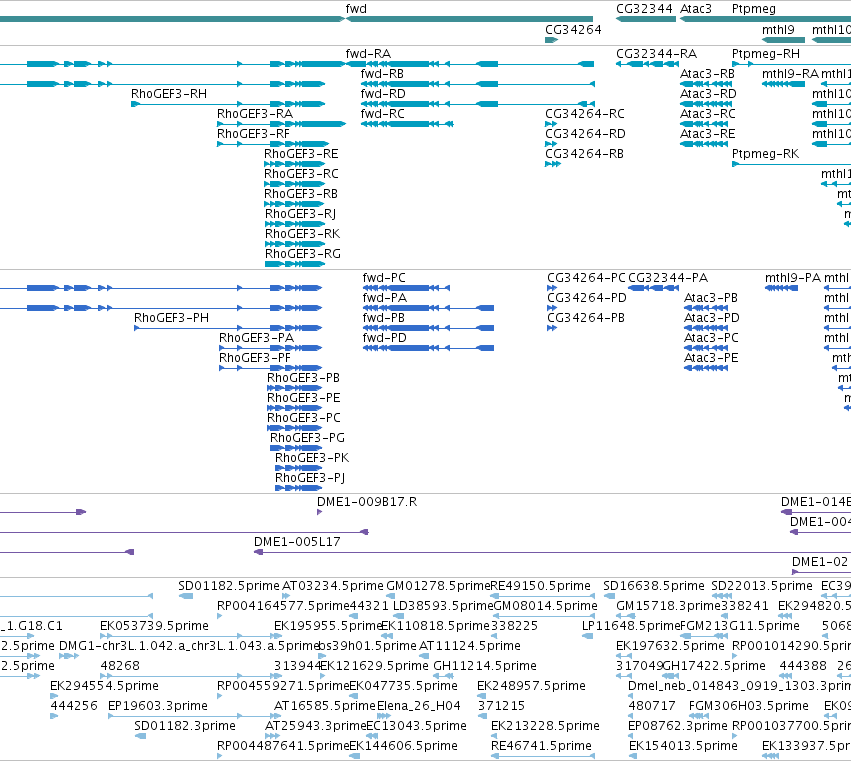Select protein mthl9-PA

click(x=782, y=288)
